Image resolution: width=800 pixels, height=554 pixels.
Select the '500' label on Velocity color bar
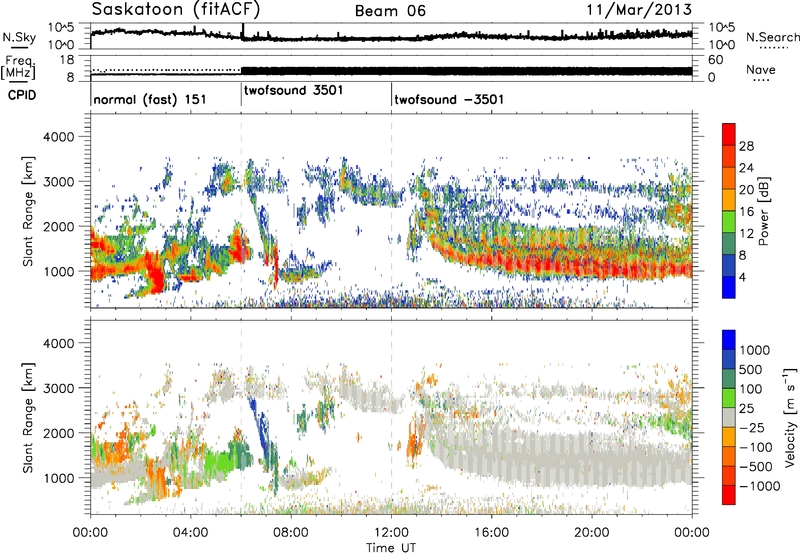(x=751, y=369)
